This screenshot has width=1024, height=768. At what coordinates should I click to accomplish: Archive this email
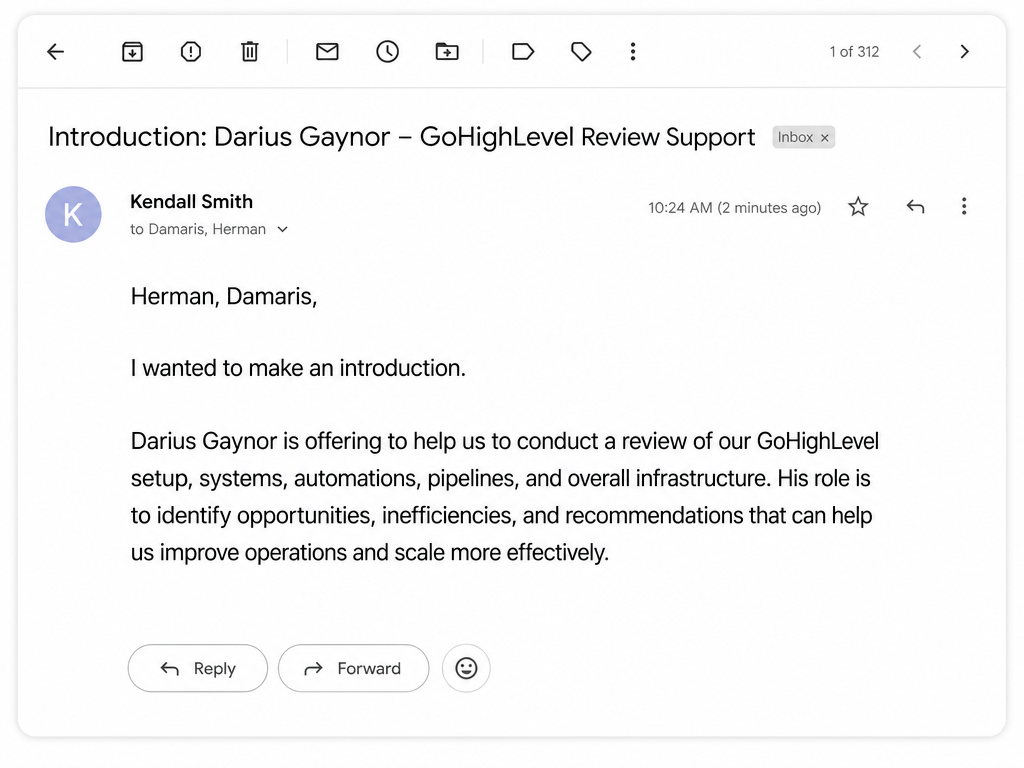click(133, 52)
